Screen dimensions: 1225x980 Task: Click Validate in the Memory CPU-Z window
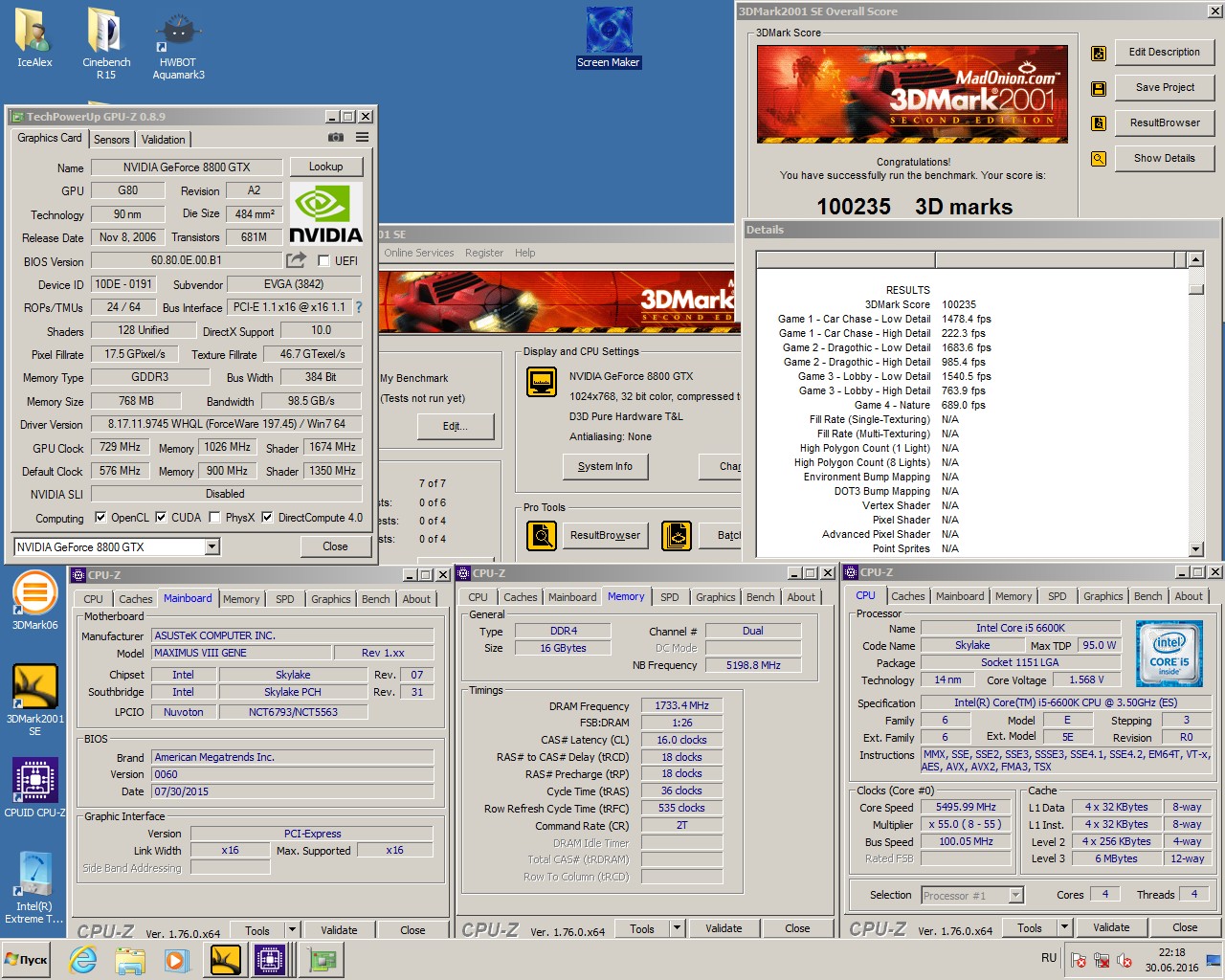(724, 928)
